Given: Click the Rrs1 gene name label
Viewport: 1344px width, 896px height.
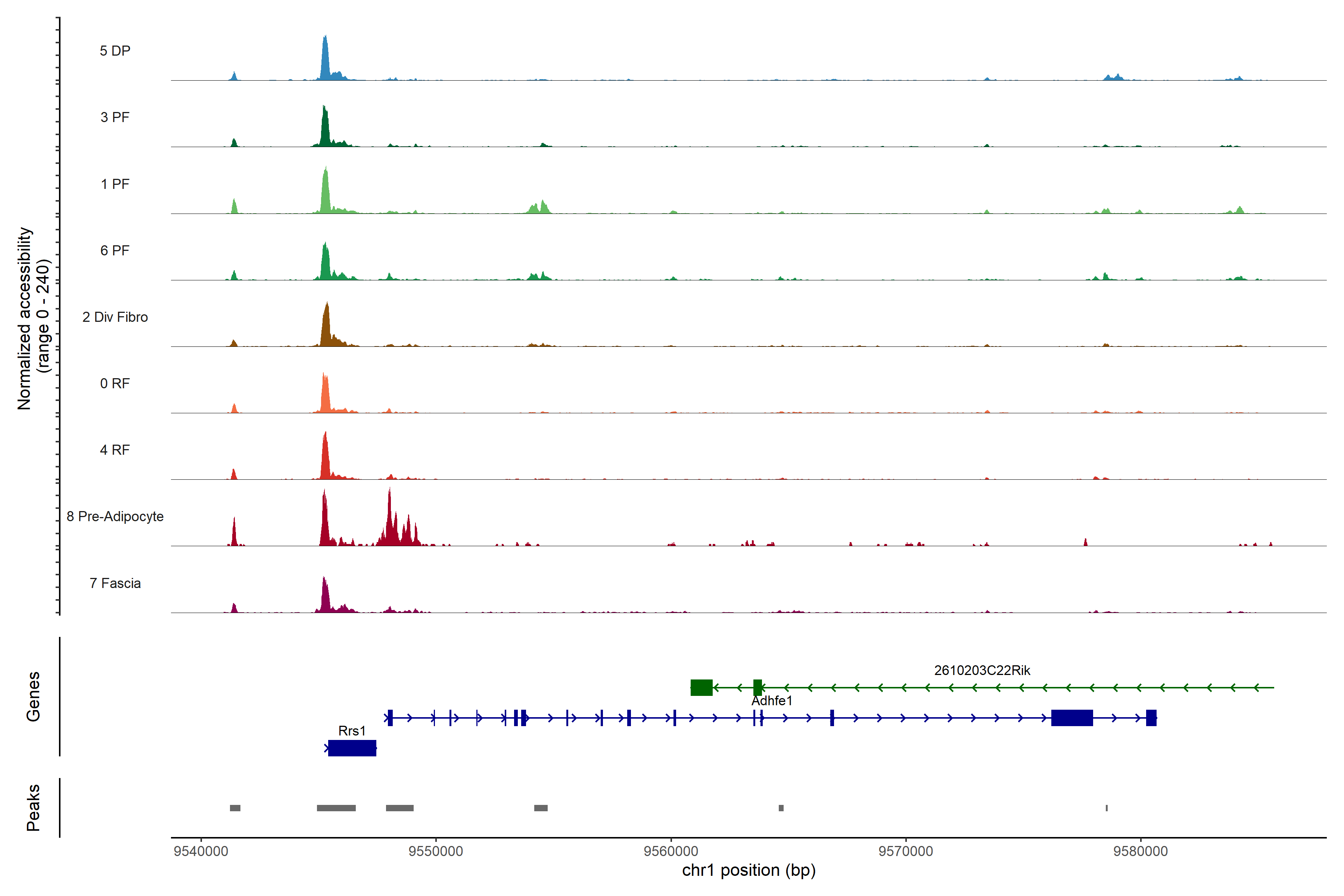Looking at the screenshot, I should (x=351, y=731).
